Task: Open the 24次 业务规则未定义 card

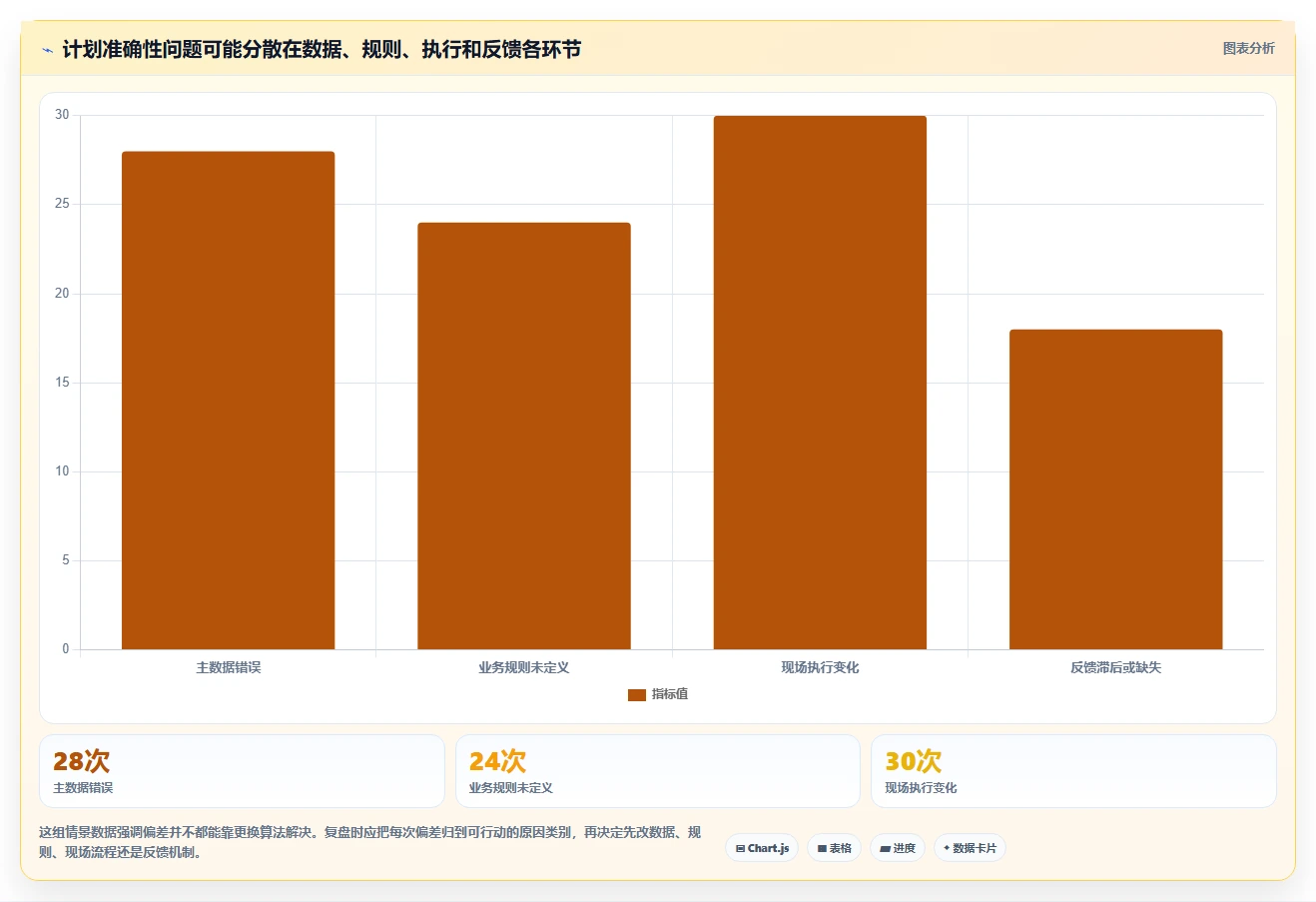Action: (x=657, y=771)
